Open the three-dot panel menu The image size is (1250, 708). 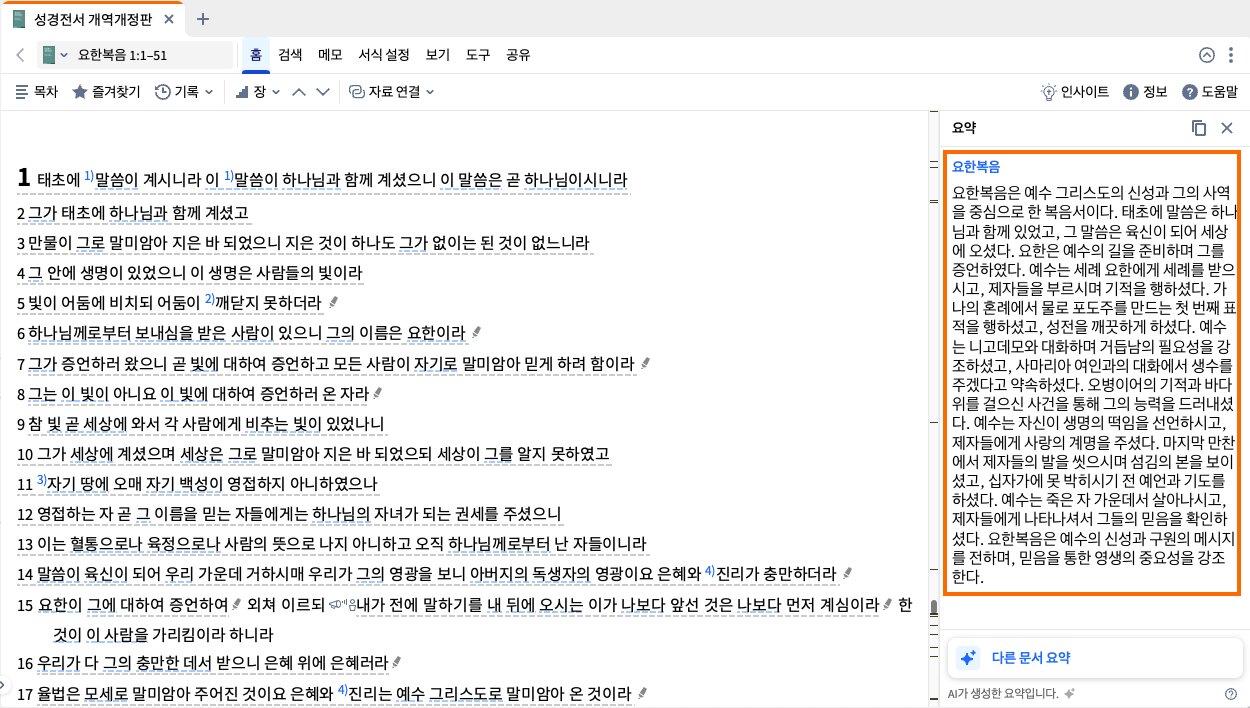[1231, 55]
